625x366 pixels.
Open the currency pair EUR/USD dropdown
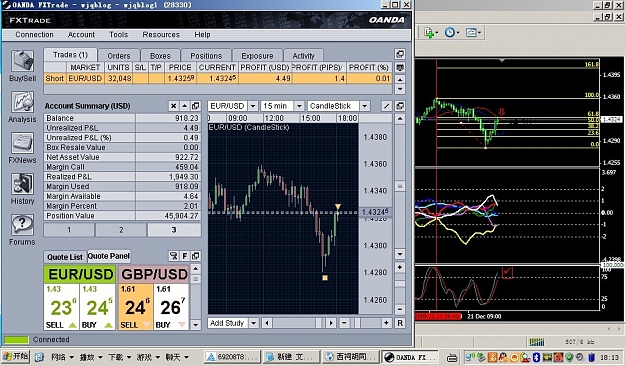pos(253,106)
